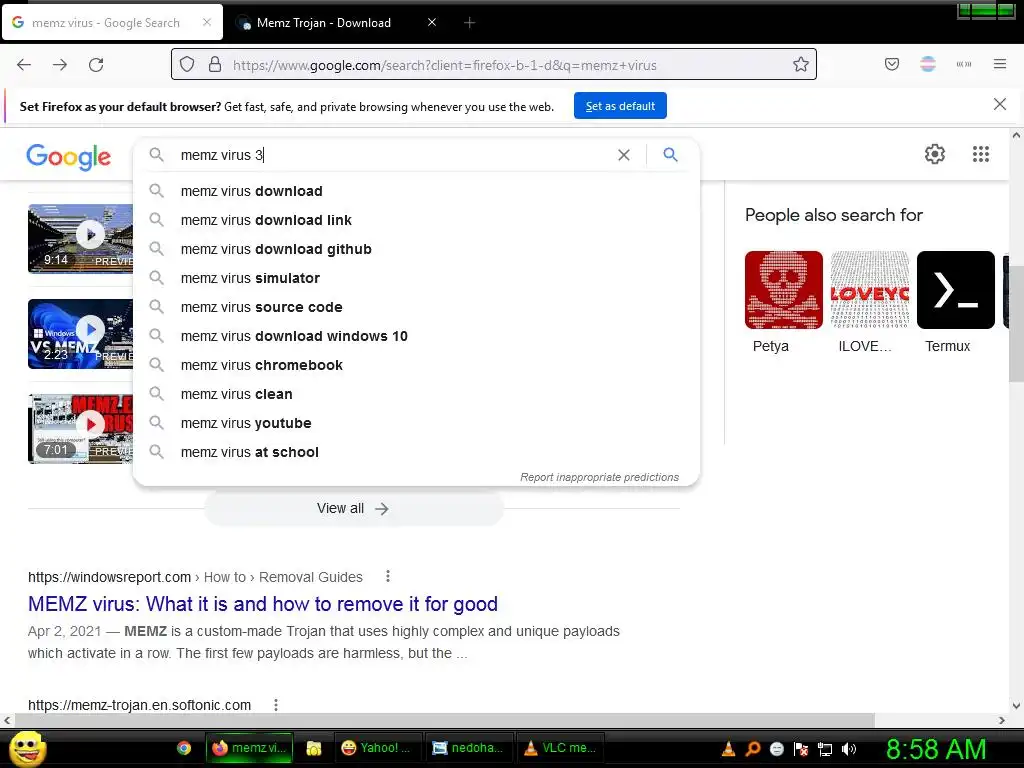The image size is (1024, 768).
Task: Open the smiley-face Start button
Action: click(27, 748)
